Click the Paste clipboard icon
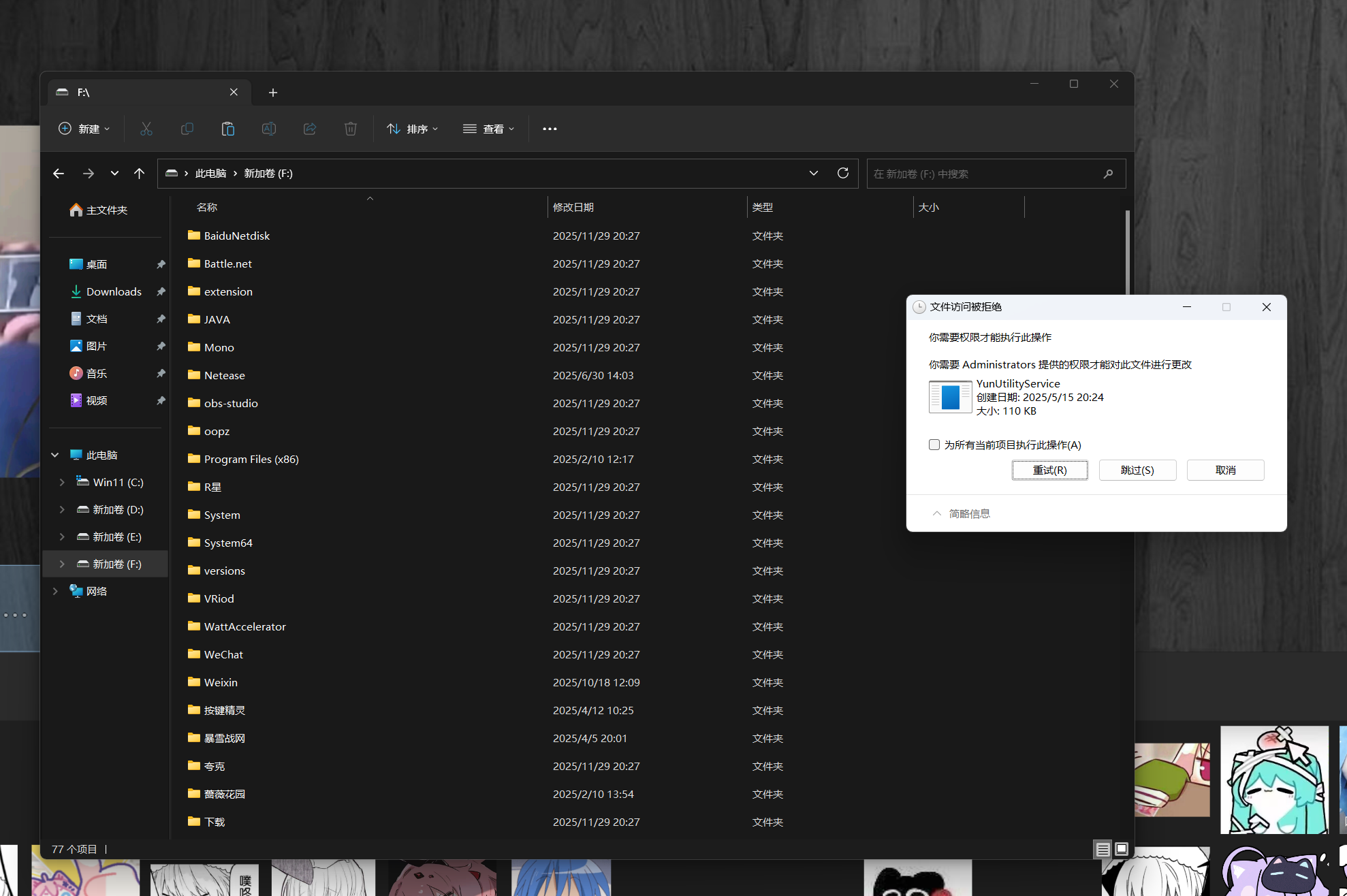This screenshot has height=896, width=1347. (228, 129)
